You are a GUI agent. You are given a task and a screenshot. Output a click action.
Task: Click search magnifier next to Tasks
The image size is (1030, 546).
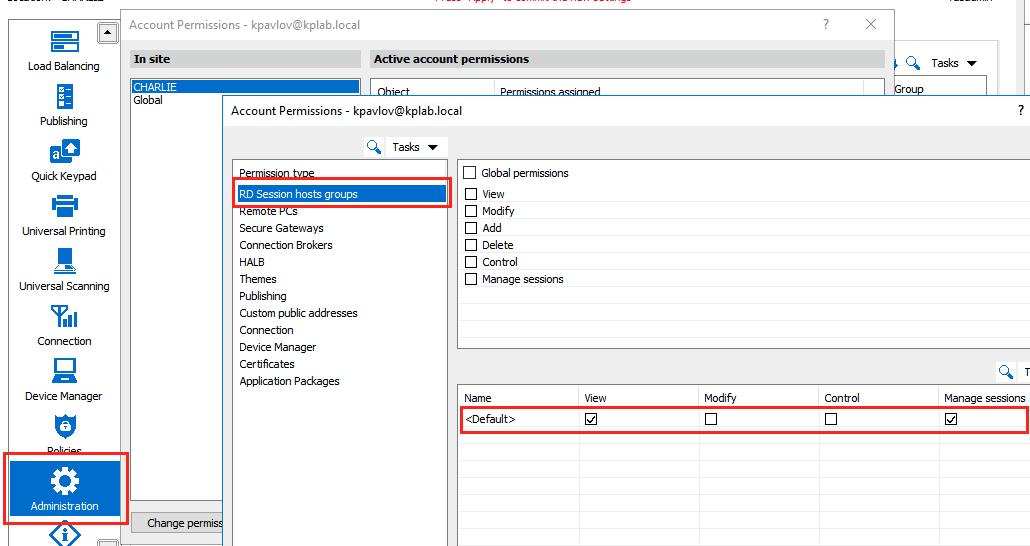tap(374, 147)
